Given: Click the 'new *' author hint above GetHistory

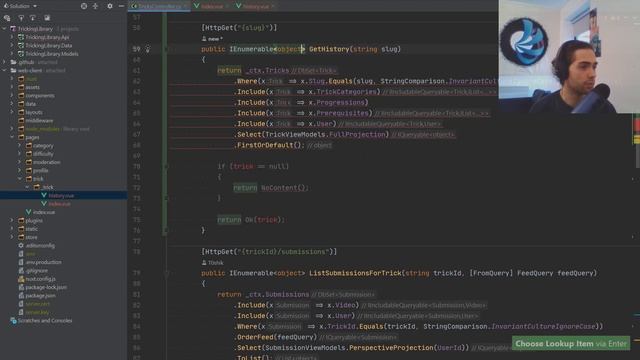Looking at the screenshot, I should click(x=212, y=39).
